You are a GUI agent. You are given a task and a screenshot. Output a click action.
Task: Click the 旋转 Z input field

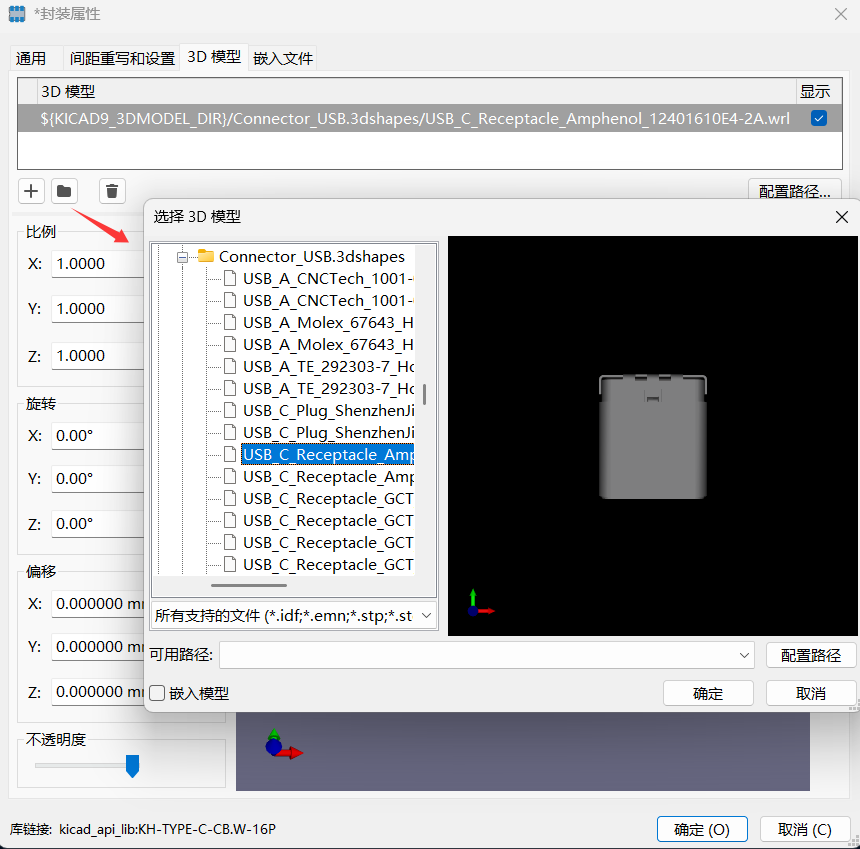pyautogui.click(x=98, y=524)
